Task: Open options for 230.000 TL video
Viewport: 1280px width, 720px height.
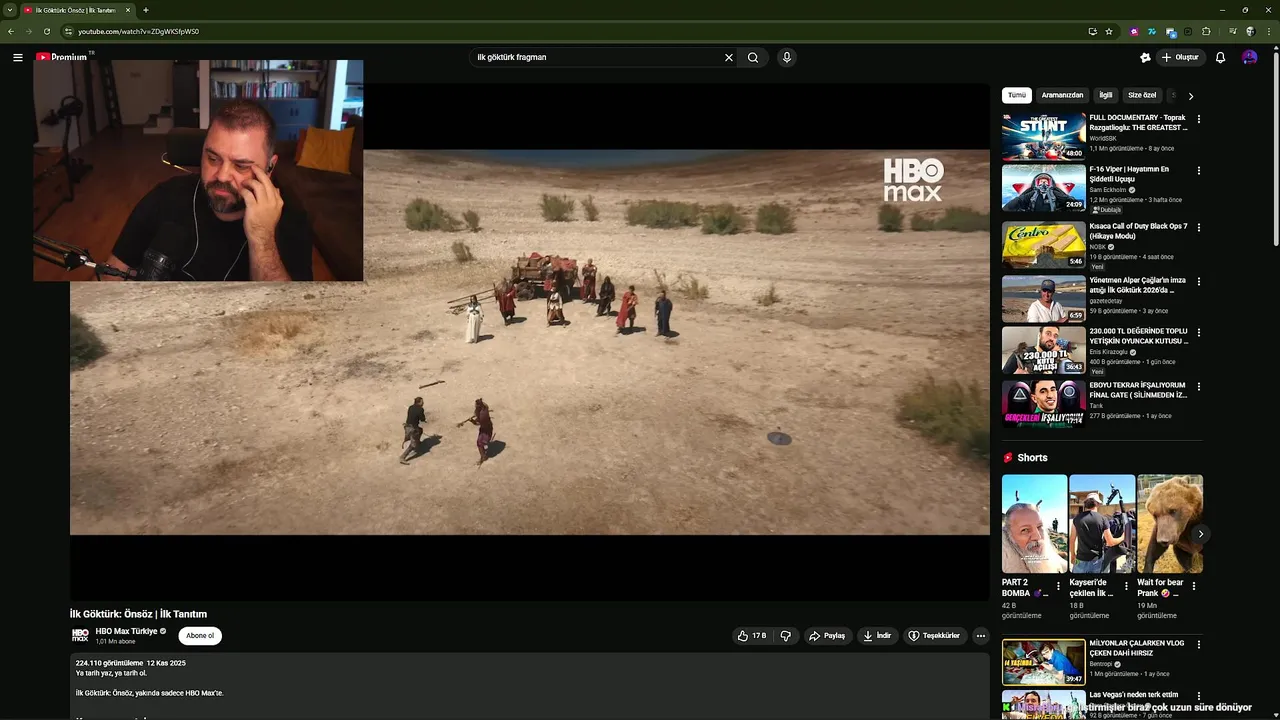Action: 1198,333
